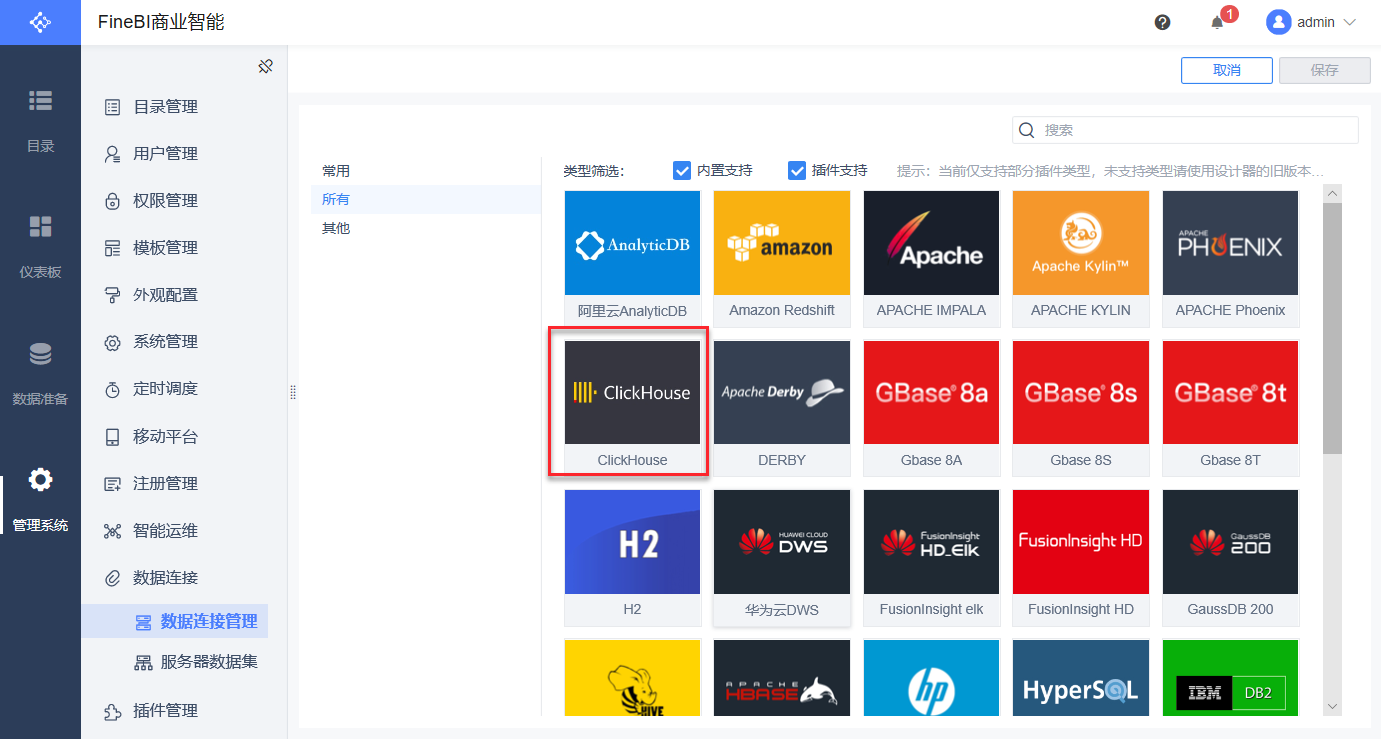The image size is (1381, 739).
Task: Select the Apache HBase database tile
Action: [x=782, y=678]
